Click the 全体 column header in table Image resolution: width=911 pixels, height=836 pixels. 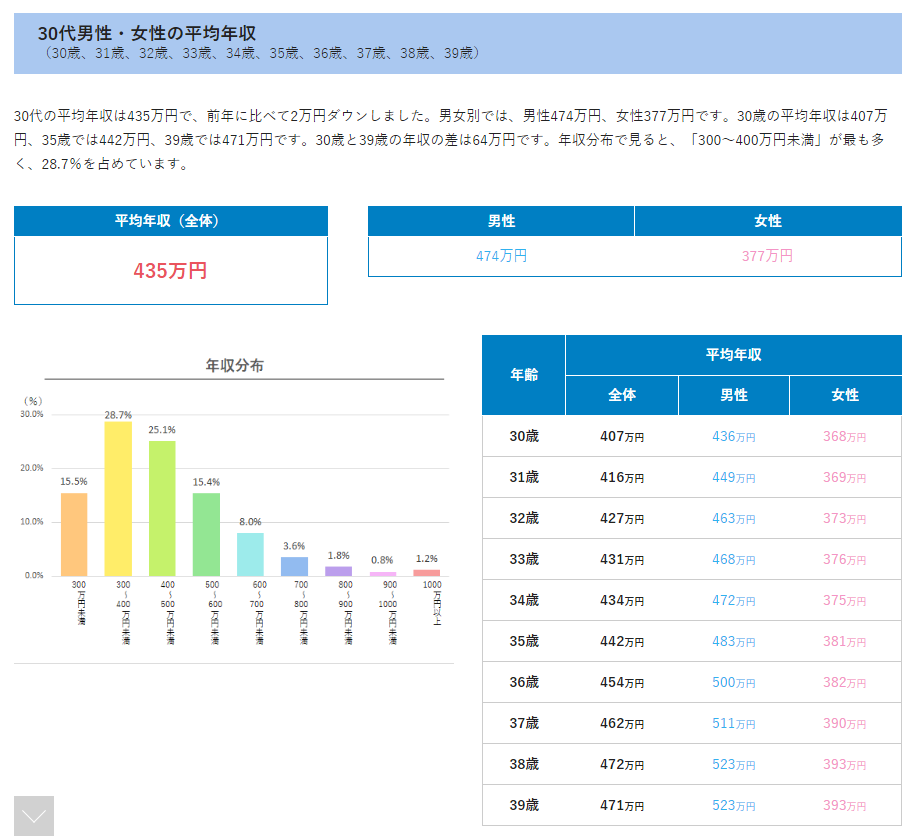[x=622, y=395]
